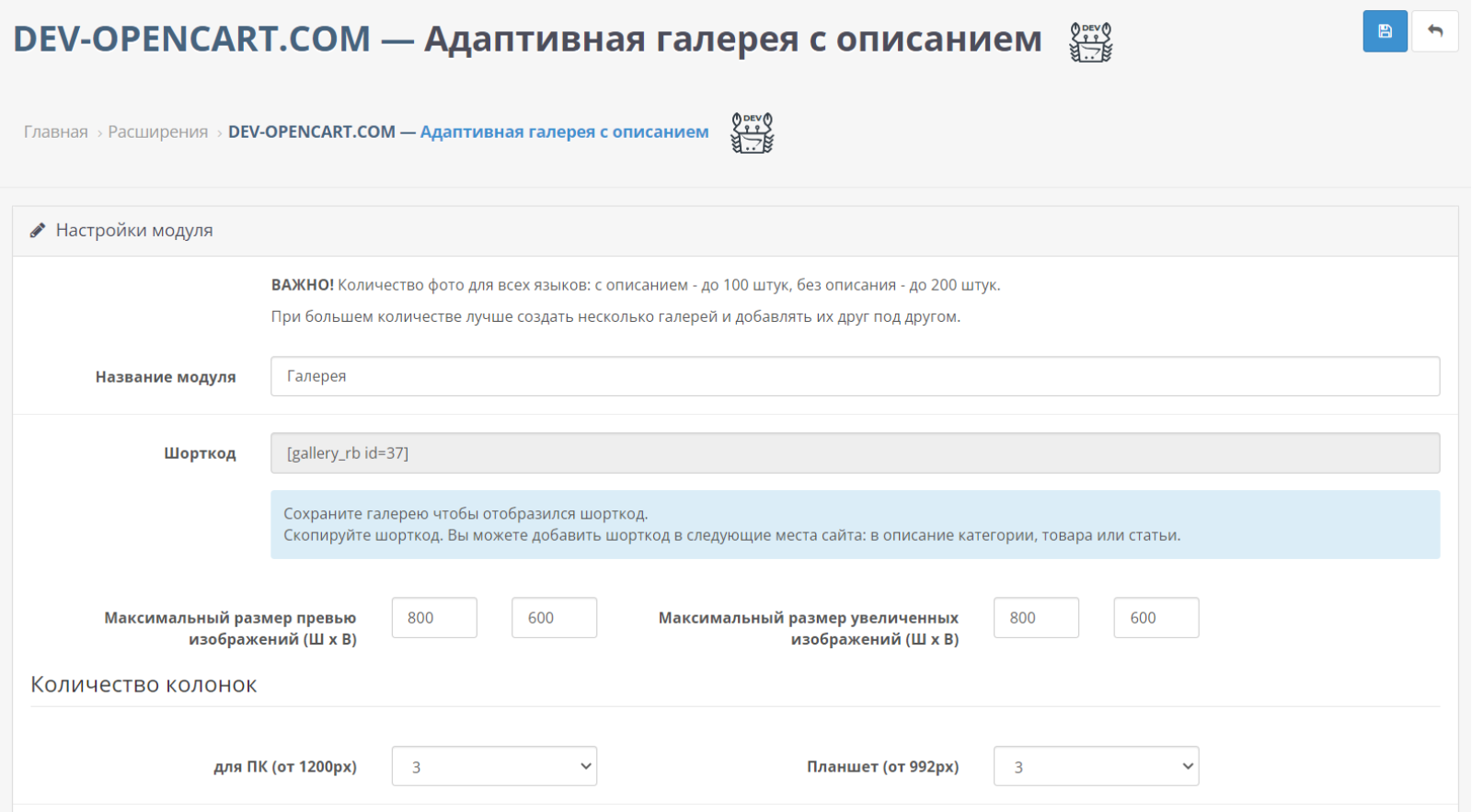Click the DEV cart logo in breadcrumb
Screen dimensions: 1472x812
[753, 132]
